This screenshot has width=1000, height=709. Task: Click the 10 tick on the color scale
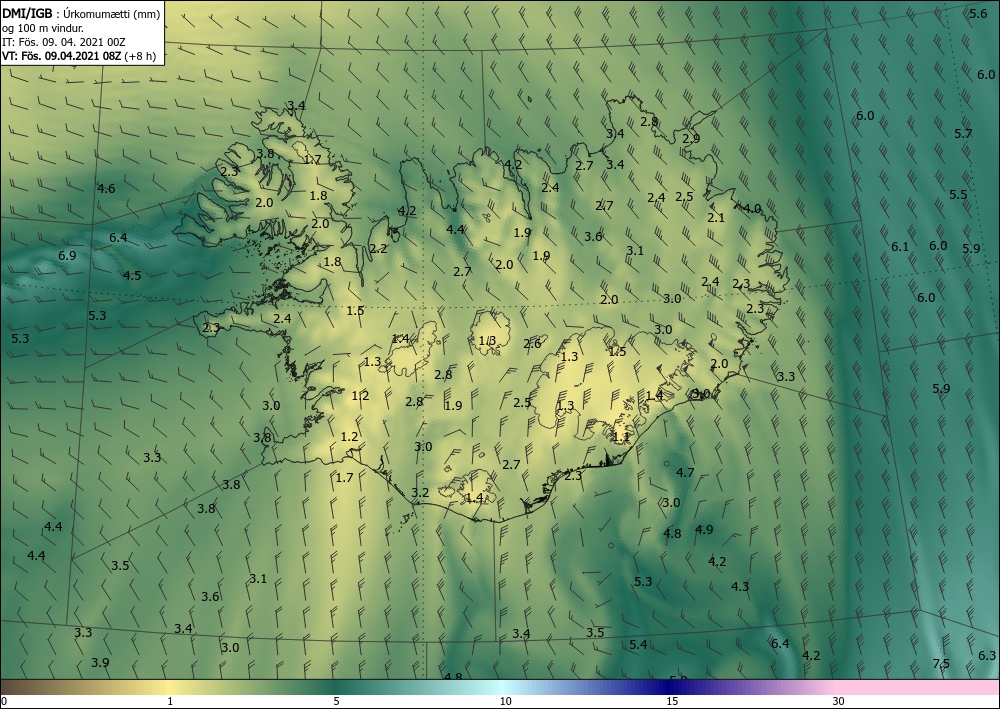click(505, 701)
